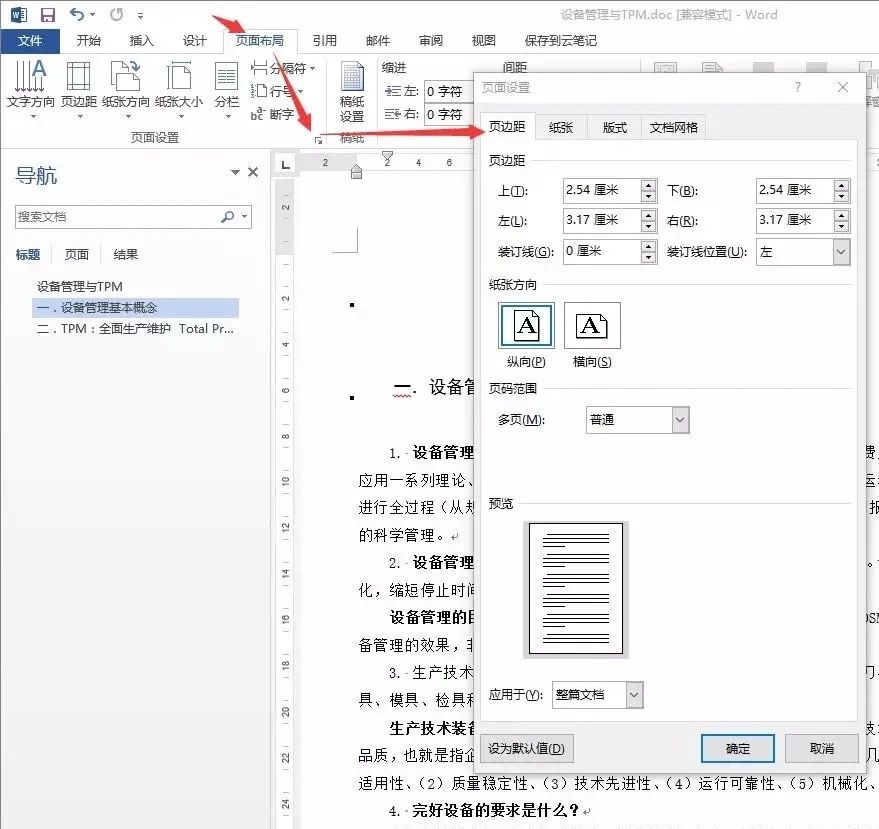
Task: Click the Page Setup dialog launcher icon
Action: coord(318,140)
